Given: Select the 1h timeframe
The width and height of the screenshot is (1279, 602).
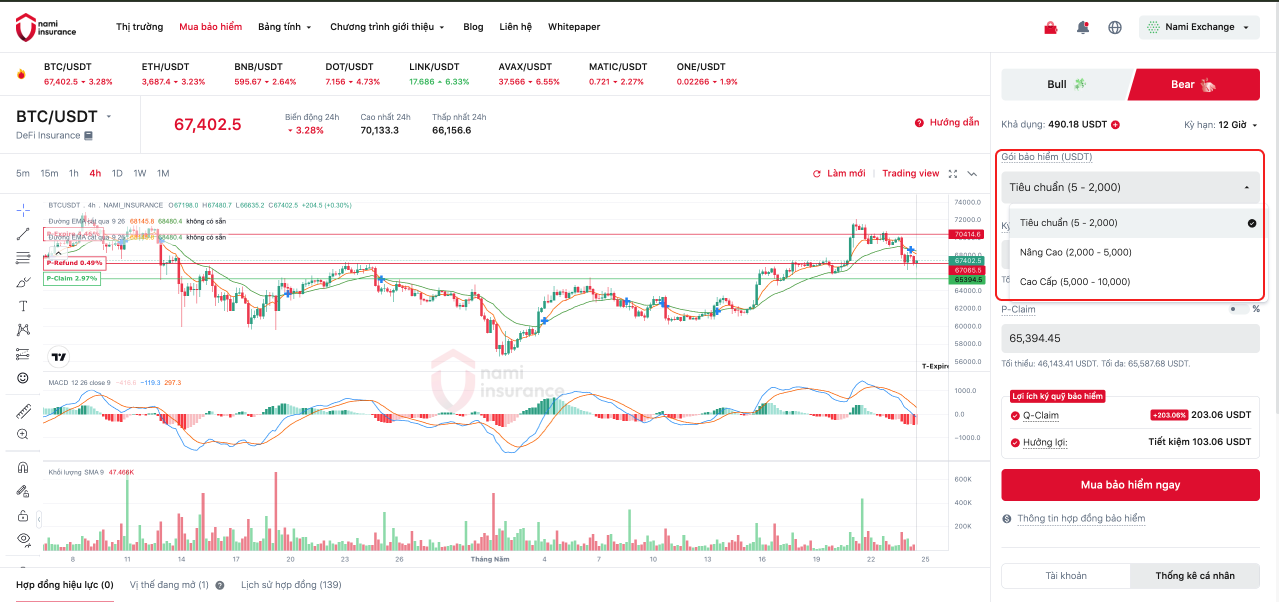Looking at the screenshot, I should coord(74,173).
